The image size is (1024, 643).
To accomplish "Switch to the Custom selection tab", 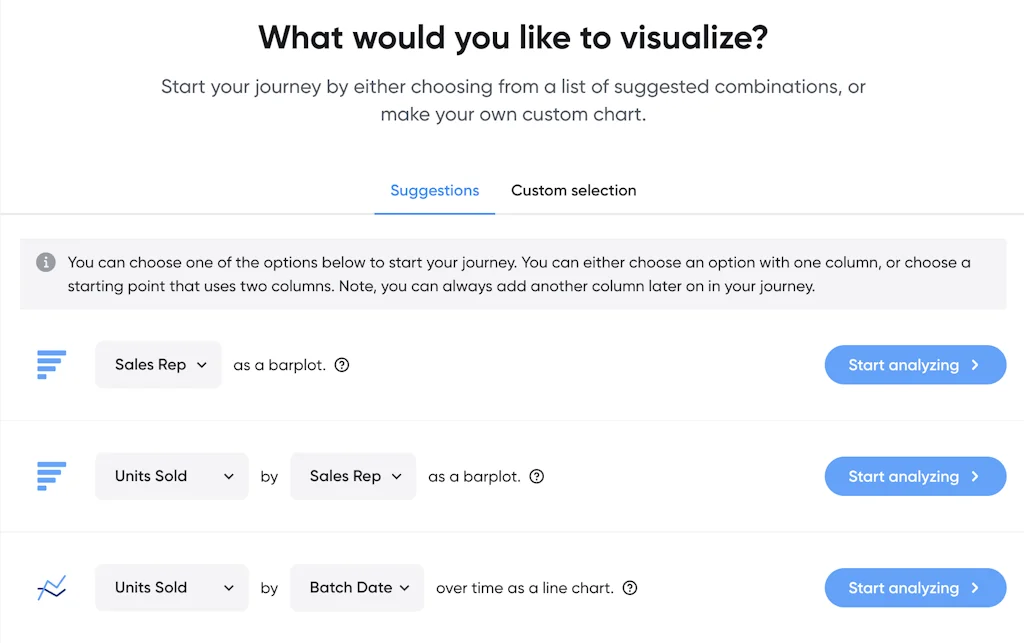I will click(x=573, y=190).
